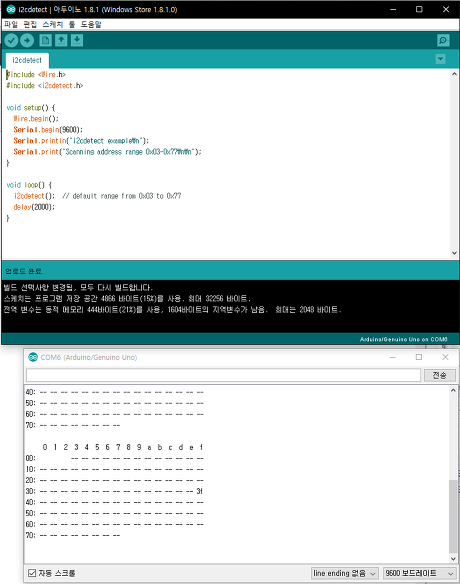Focus the serial monitor input field
The image size is (460, 584).
click(223, 375)
